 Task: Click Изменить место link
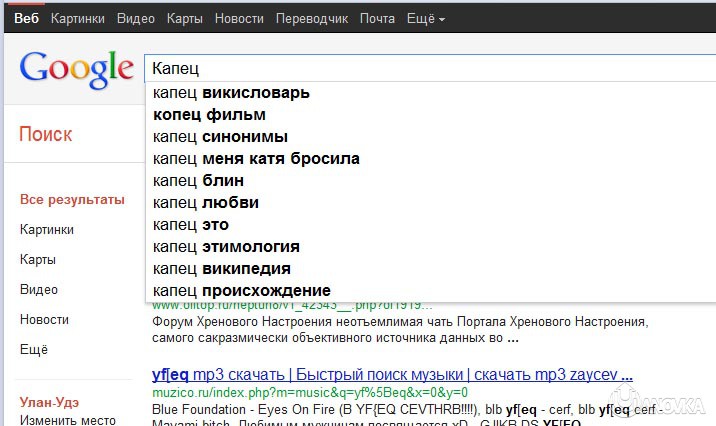68,420
